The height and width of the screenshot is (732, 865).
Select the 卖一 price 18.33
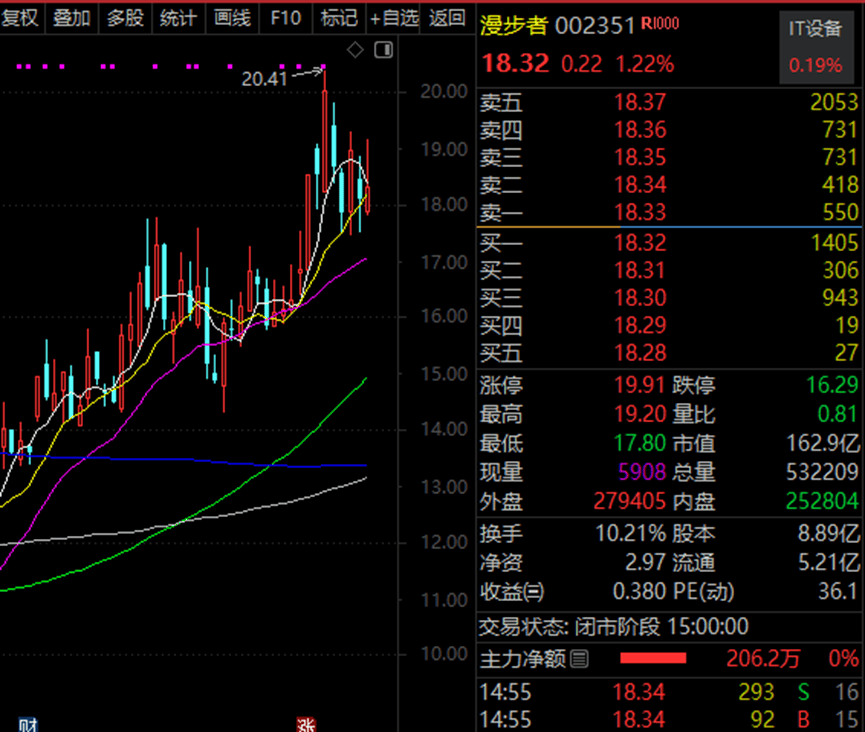click(x=640, y=212)
